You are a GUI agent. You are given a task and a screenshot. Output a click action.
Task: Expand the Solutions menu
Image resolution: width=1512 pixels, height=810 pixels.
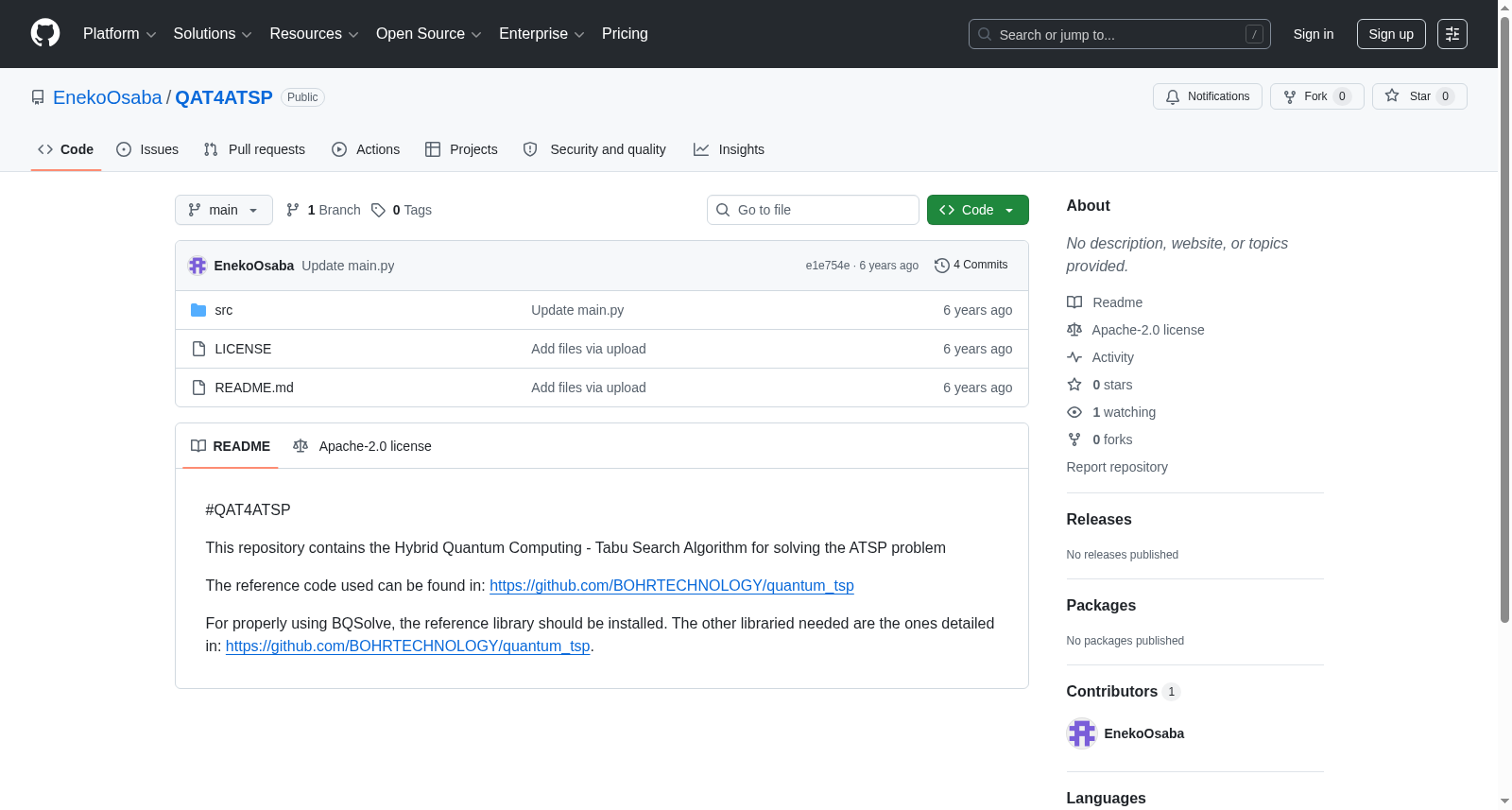click(x=213, y=34)
